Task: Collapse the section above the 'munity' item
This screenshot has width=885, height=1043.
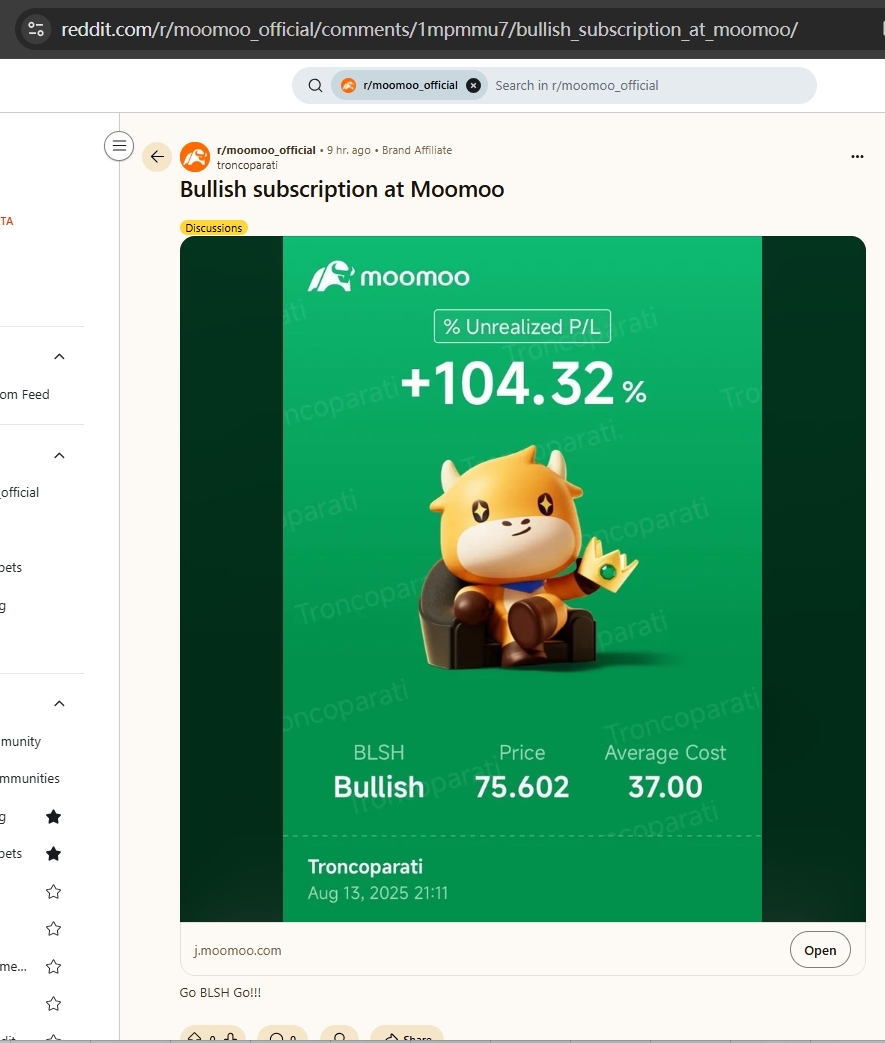Action: [59, 704]
